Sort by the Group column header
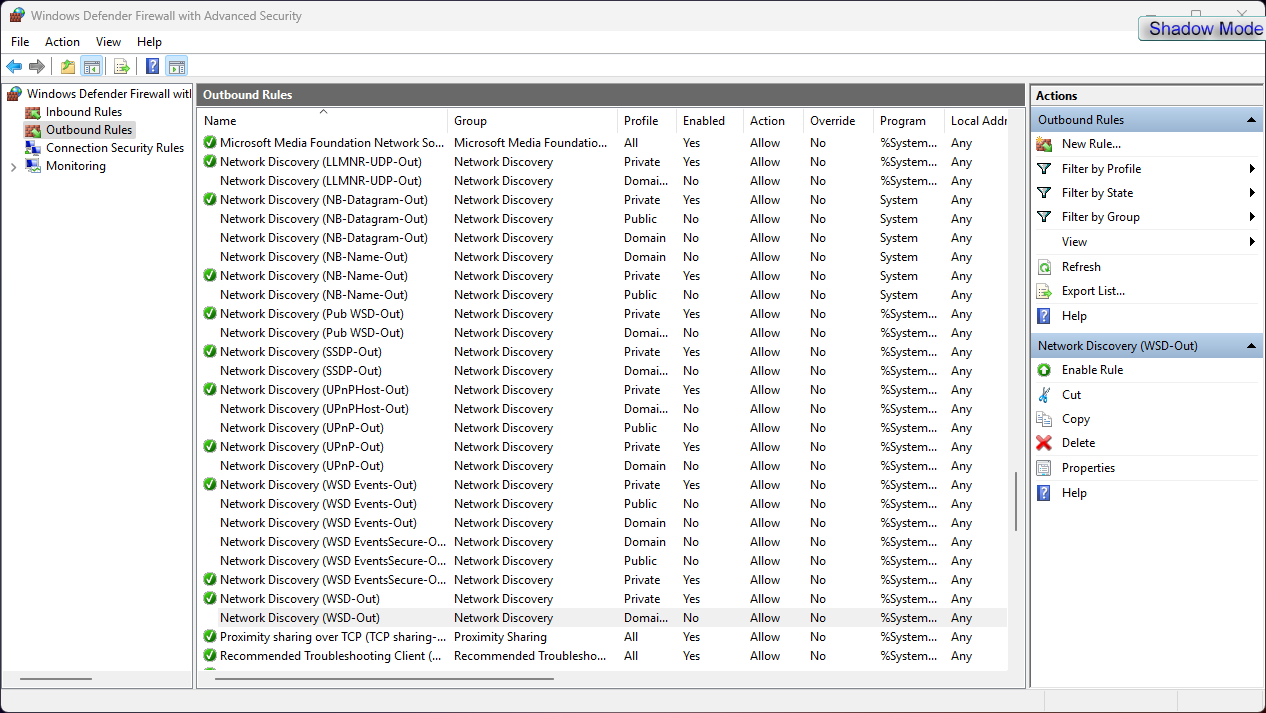1266x713 pixels. (532, 121)
